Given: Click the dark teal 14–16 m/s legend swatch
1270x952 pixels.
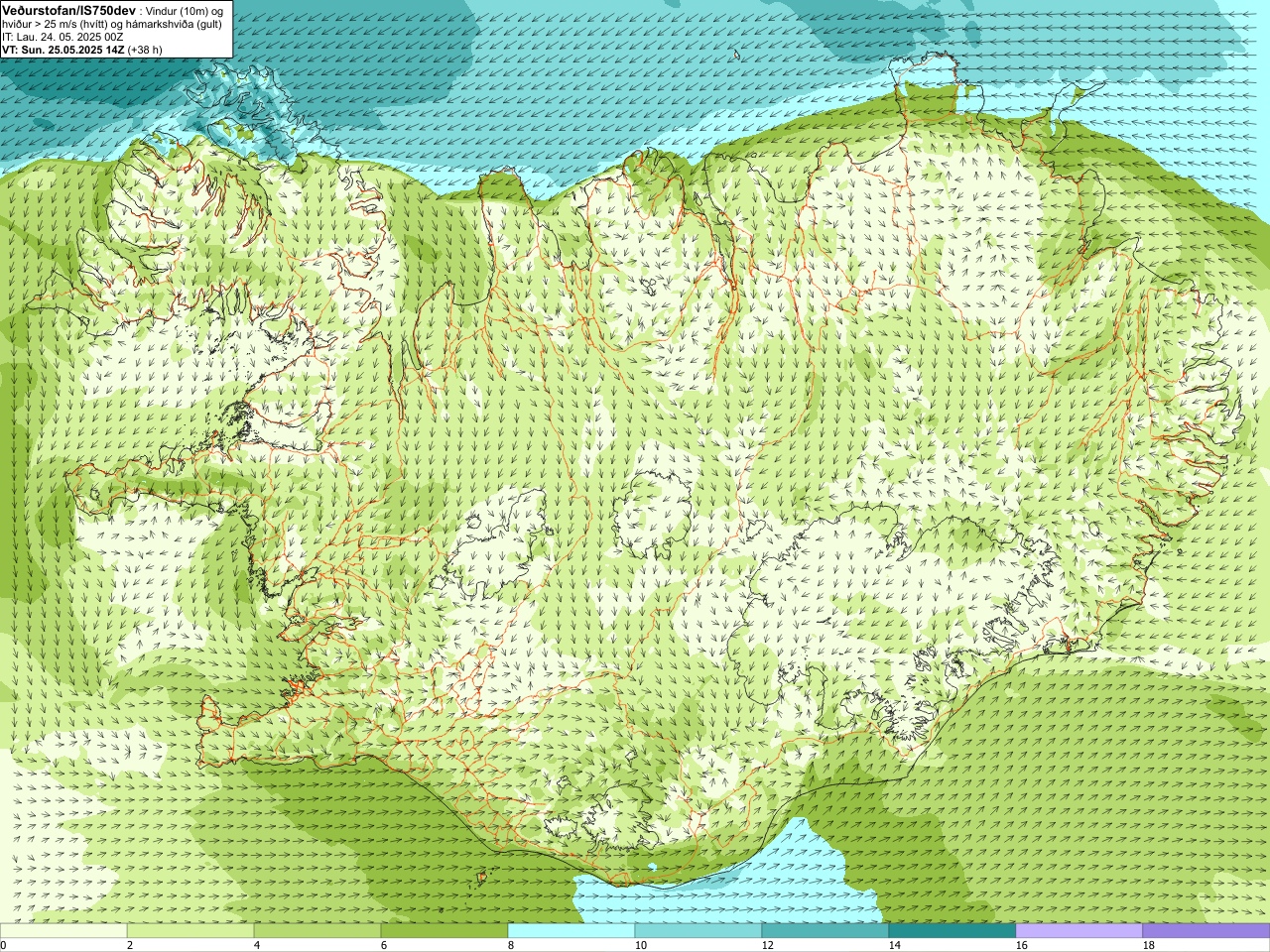Looking at the screenshot, I should [x=952, y=931].
